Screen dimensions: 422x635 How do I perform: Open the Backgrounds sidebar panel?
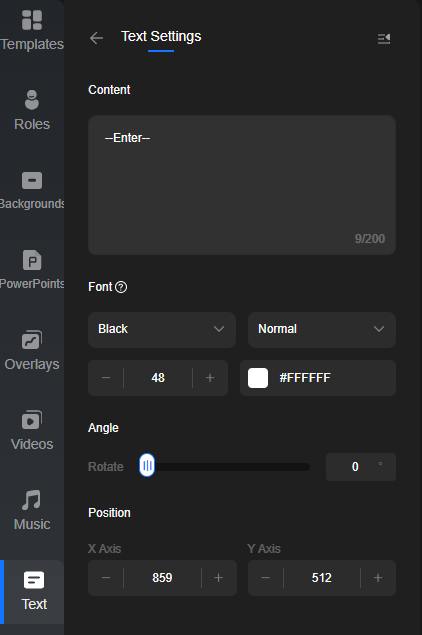[32, 190]
